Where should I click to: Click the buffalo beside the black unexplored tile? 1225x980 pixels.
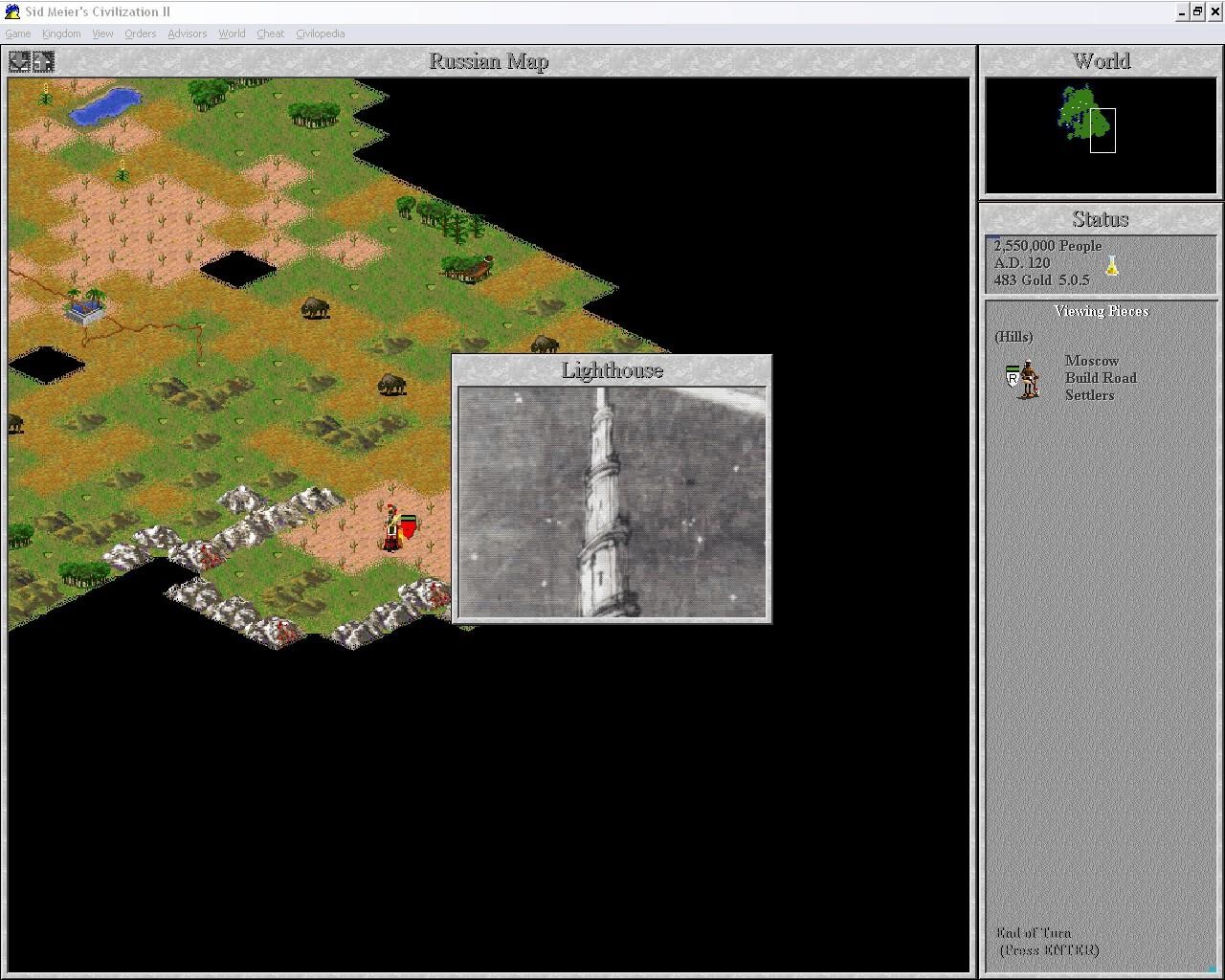pyautogui.click(x=315, y=307)
